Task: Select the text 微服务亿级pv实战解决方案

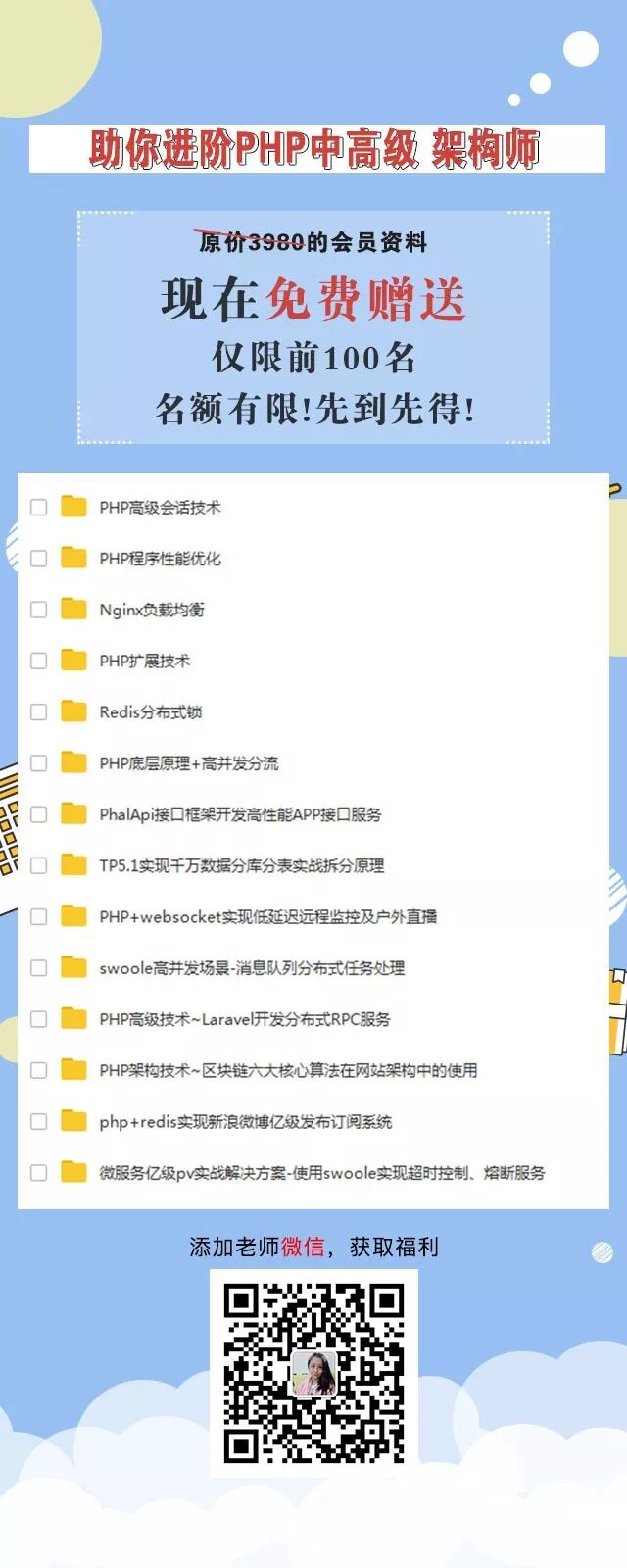Action: tap(195, 1173)
